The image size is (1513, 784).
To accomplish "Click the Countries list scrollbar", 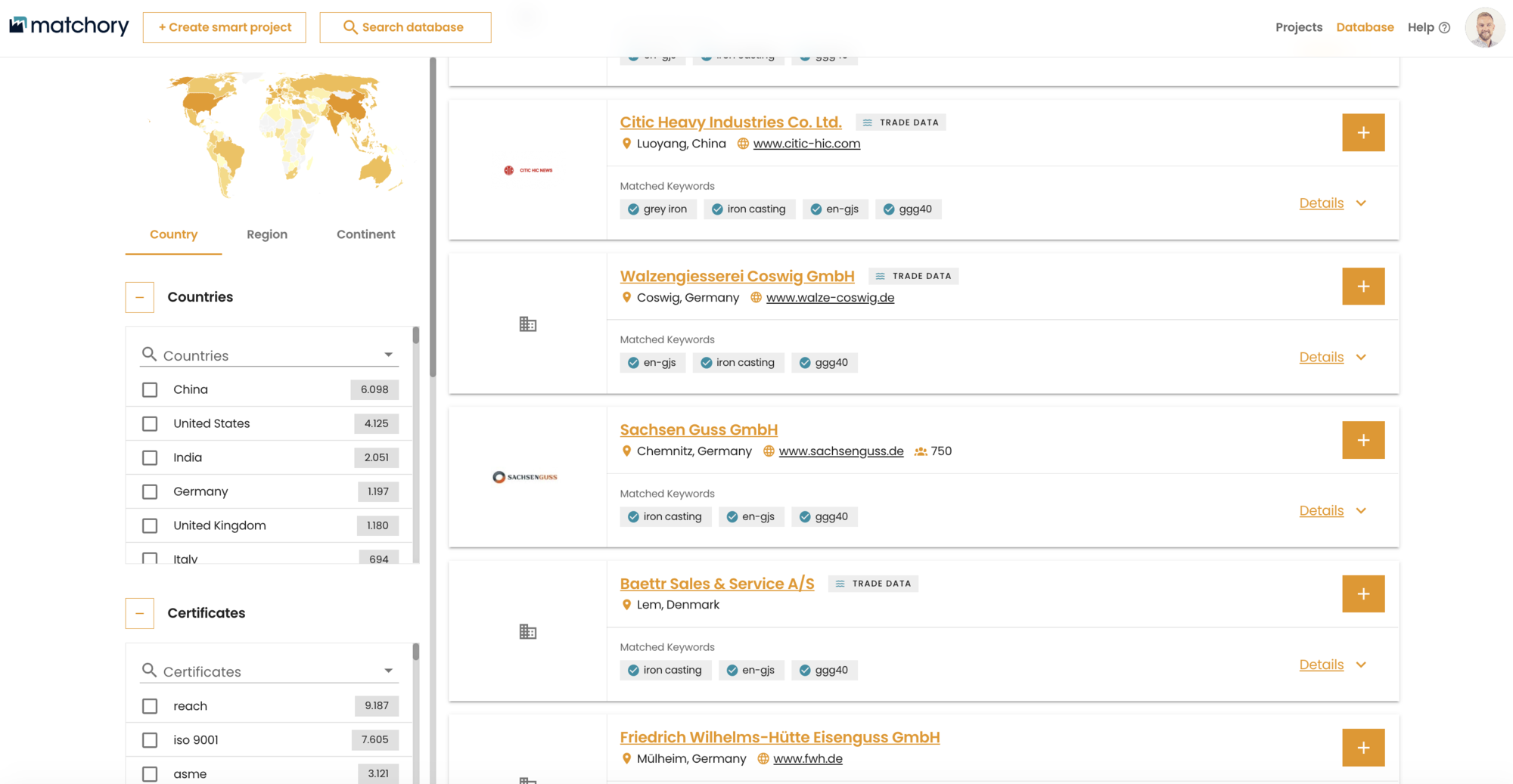I will pyautogui.click(x=415, y=336).
